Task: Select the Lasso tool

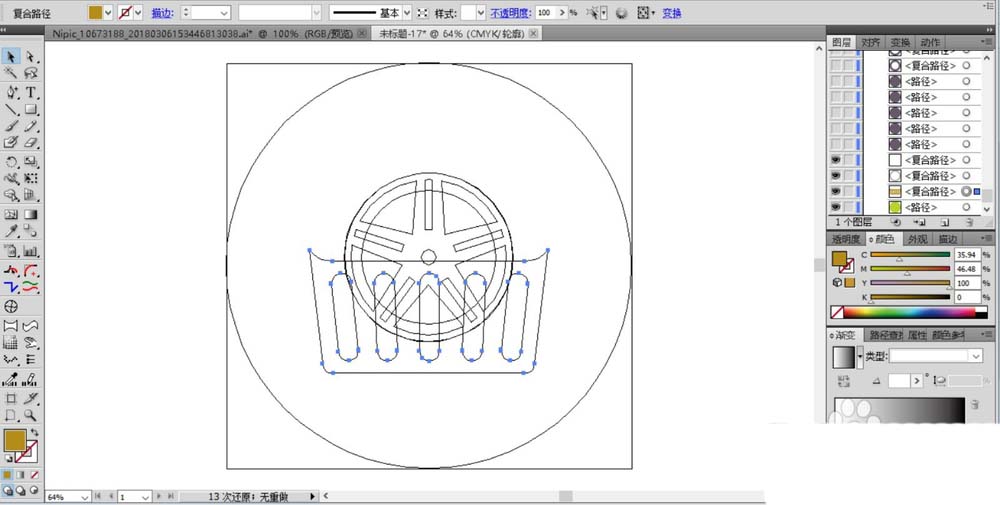Action: (31, 73)
